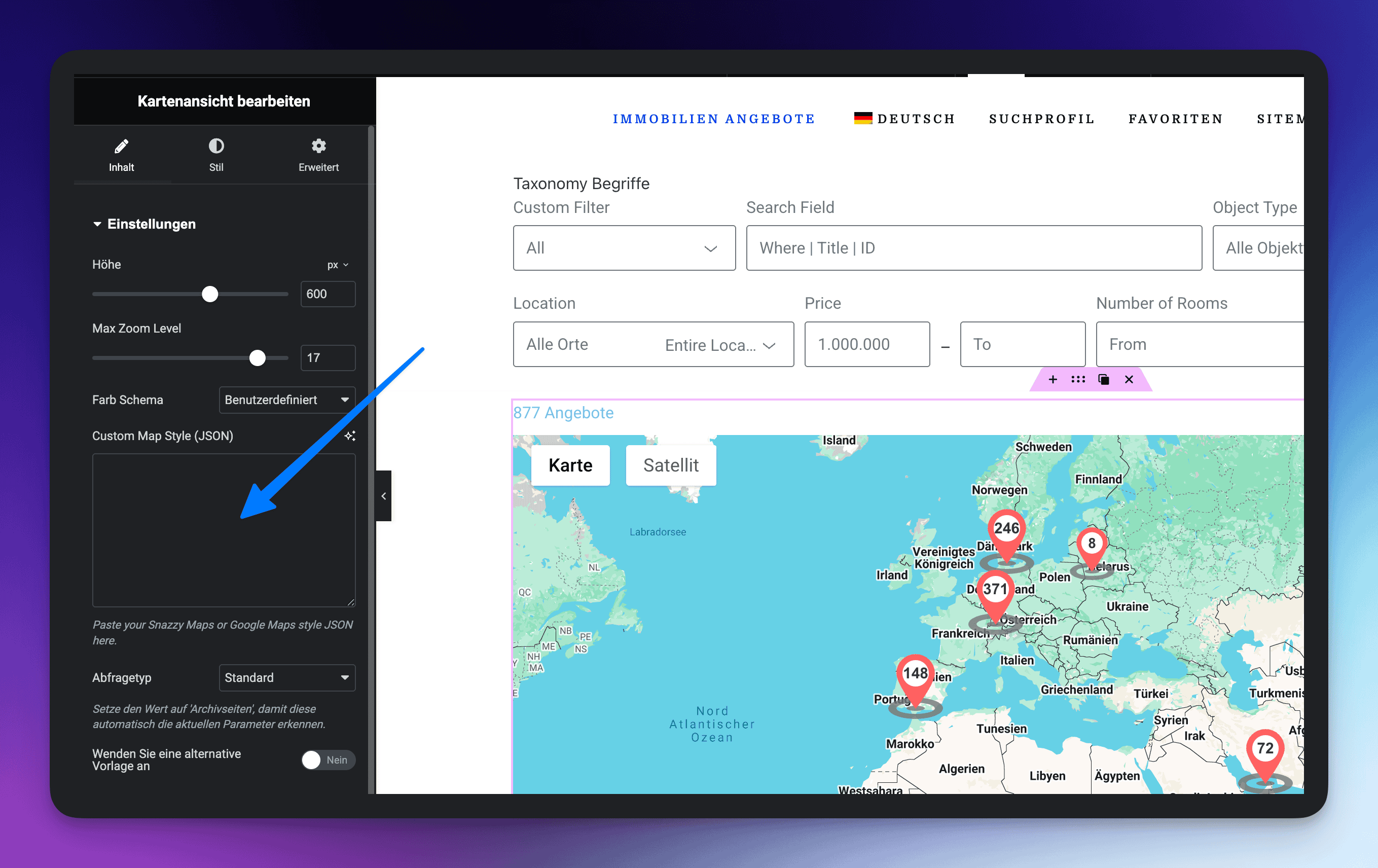Image resolution: width=1378 pixels, height=868 pixels.
Task: Open the Inhalt pencil tab
Action: pyautogui.click(x=121, y=155)
